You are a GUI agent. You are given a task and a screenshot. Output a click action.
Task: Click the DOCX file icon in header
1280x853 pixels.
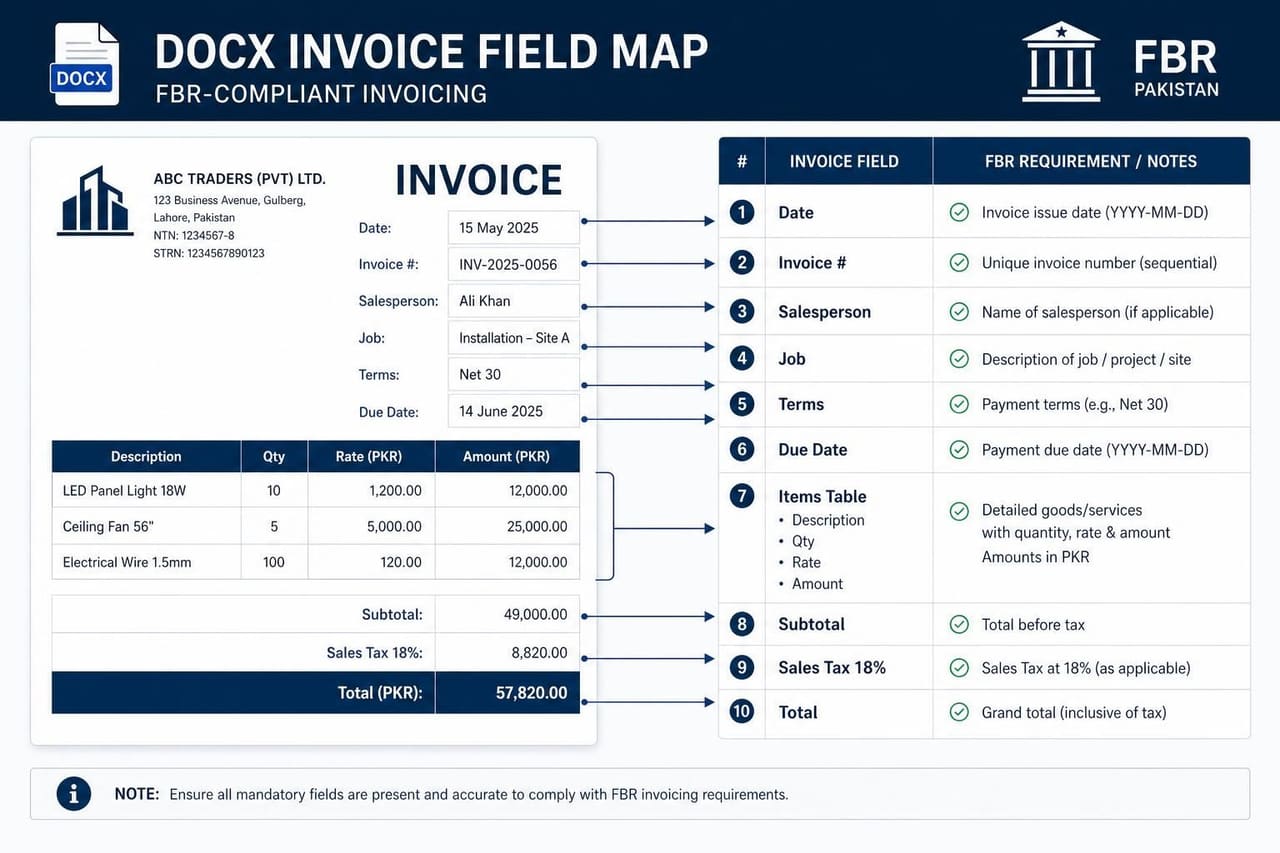point(84,64)
